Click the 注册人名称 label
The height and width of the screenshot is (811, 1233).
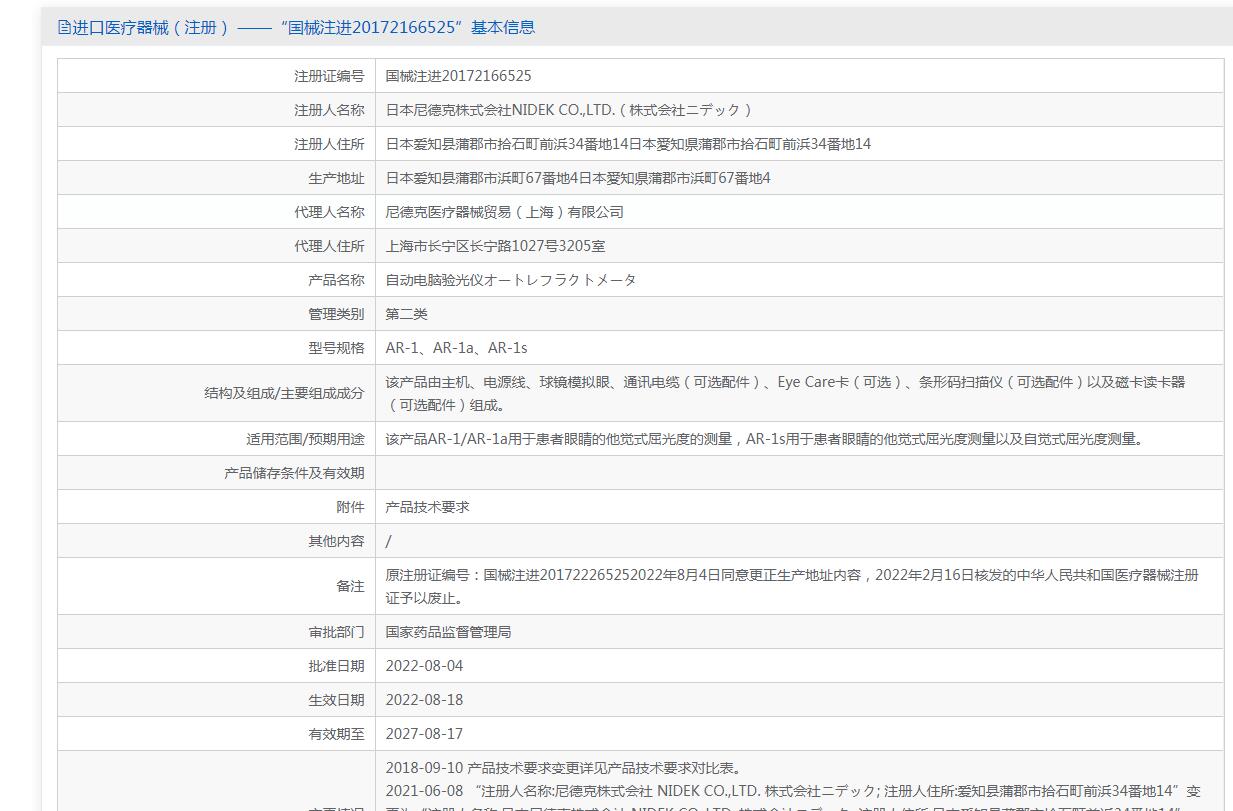coord(329,110)
